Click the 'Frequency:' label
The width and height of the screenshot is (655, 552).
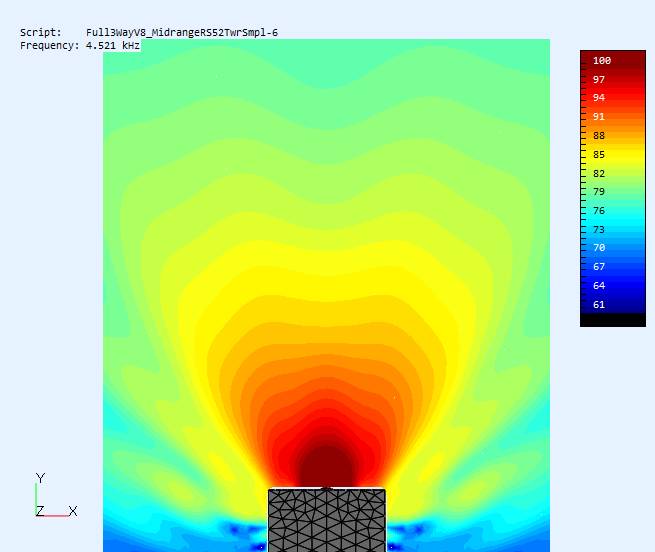click(49, 46)
